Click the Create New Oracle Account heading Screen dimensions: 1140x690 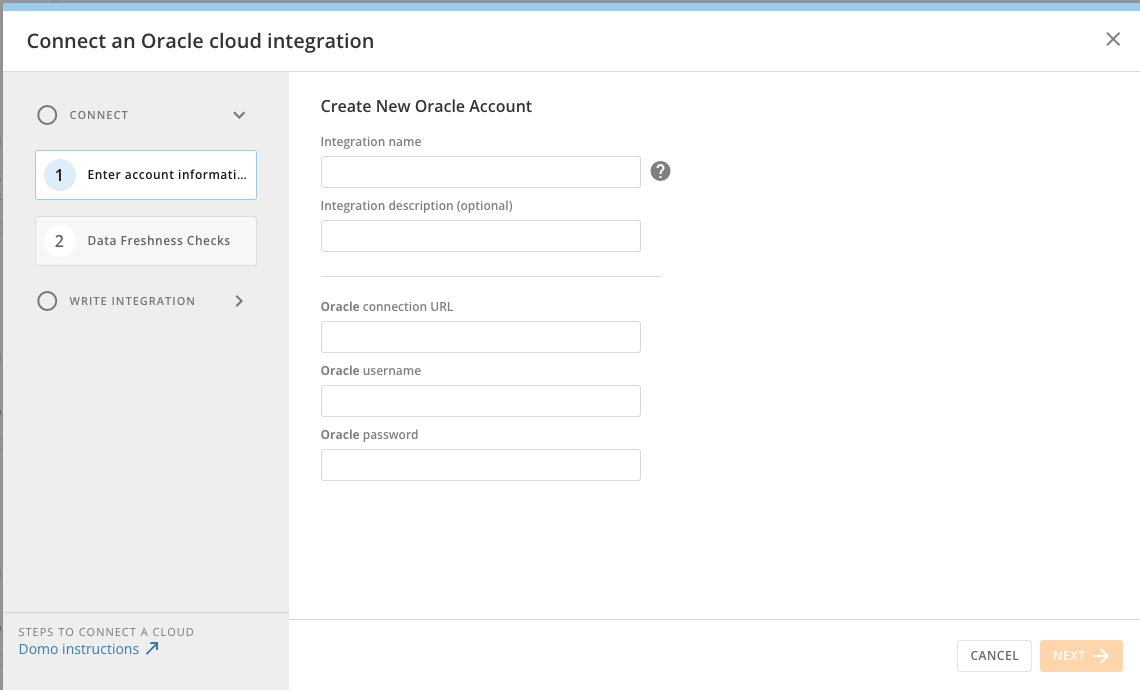[426, 106]
